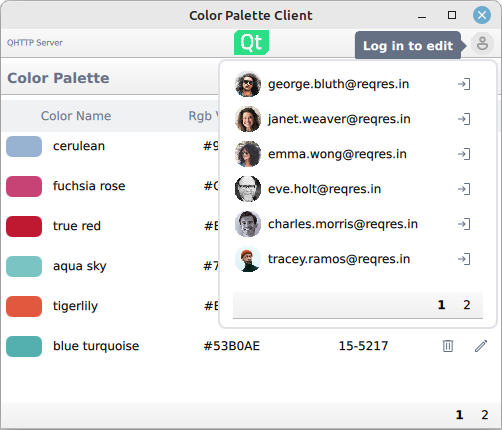Go to page 2 of color palette
This screenshot has width=502, height=430.
tap(485, 415)
